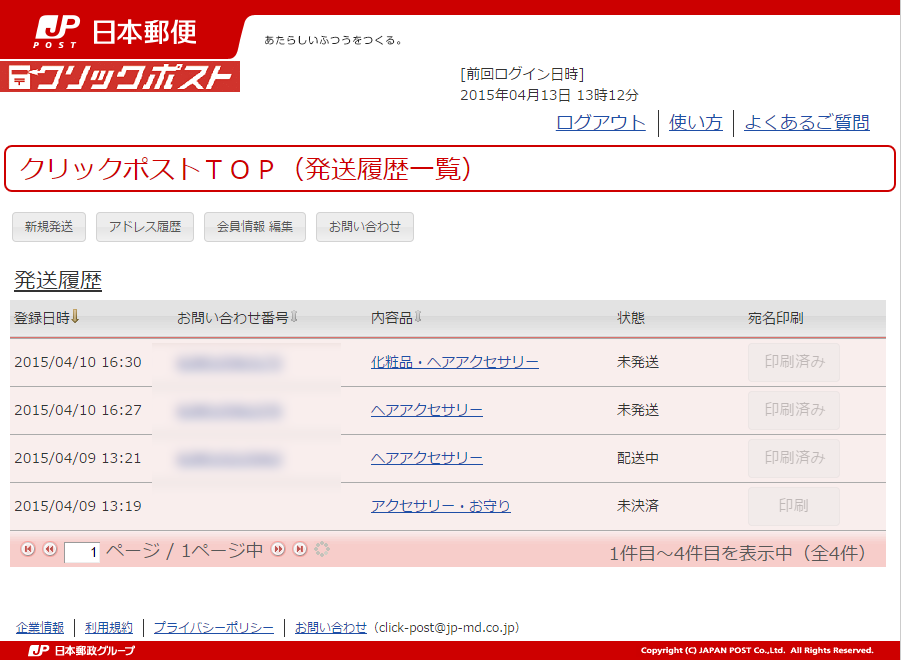Click the 1件目～4件目を表示中 record count text

pos(737,553)
